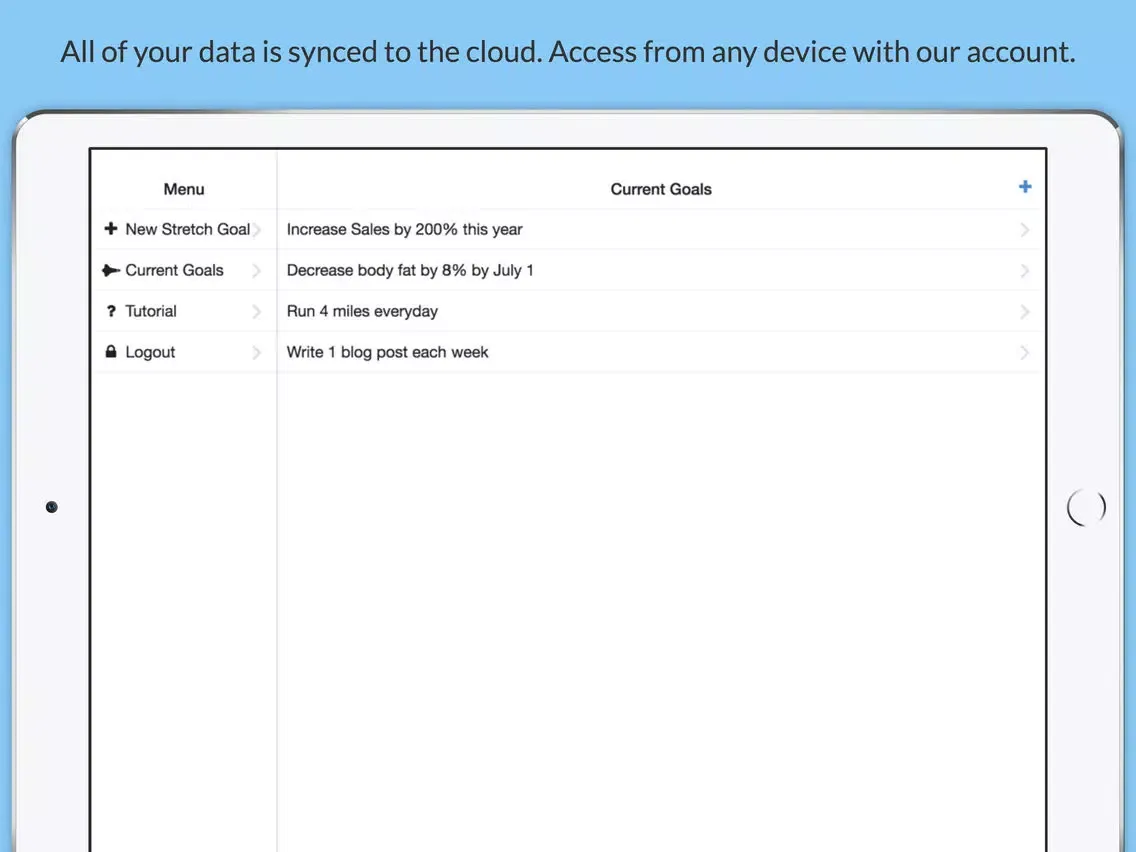Click the question mark Tutorial icon
The image size is (1136, 852).
(111, 311)
